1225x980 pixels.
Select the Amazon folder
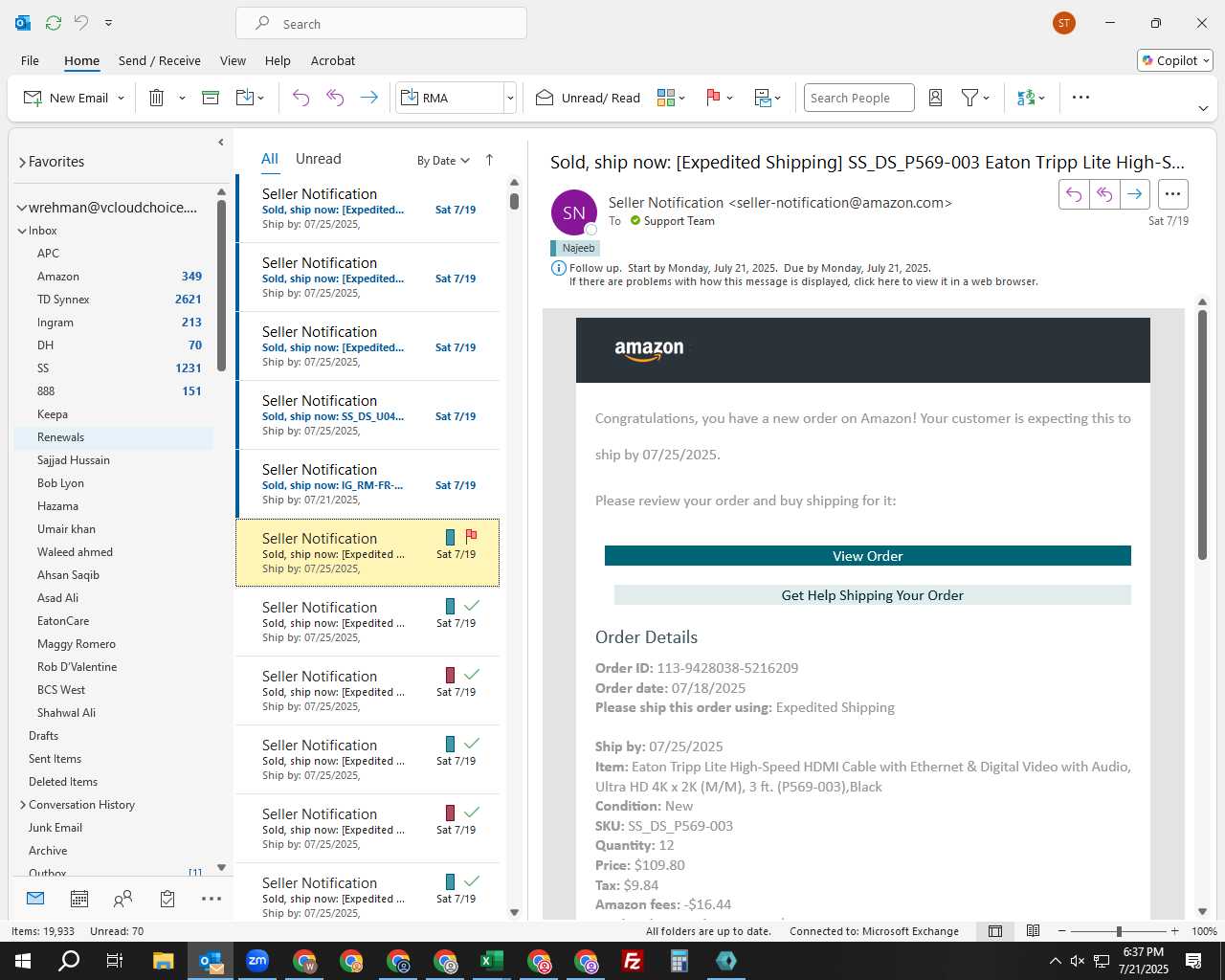(114, 277)
